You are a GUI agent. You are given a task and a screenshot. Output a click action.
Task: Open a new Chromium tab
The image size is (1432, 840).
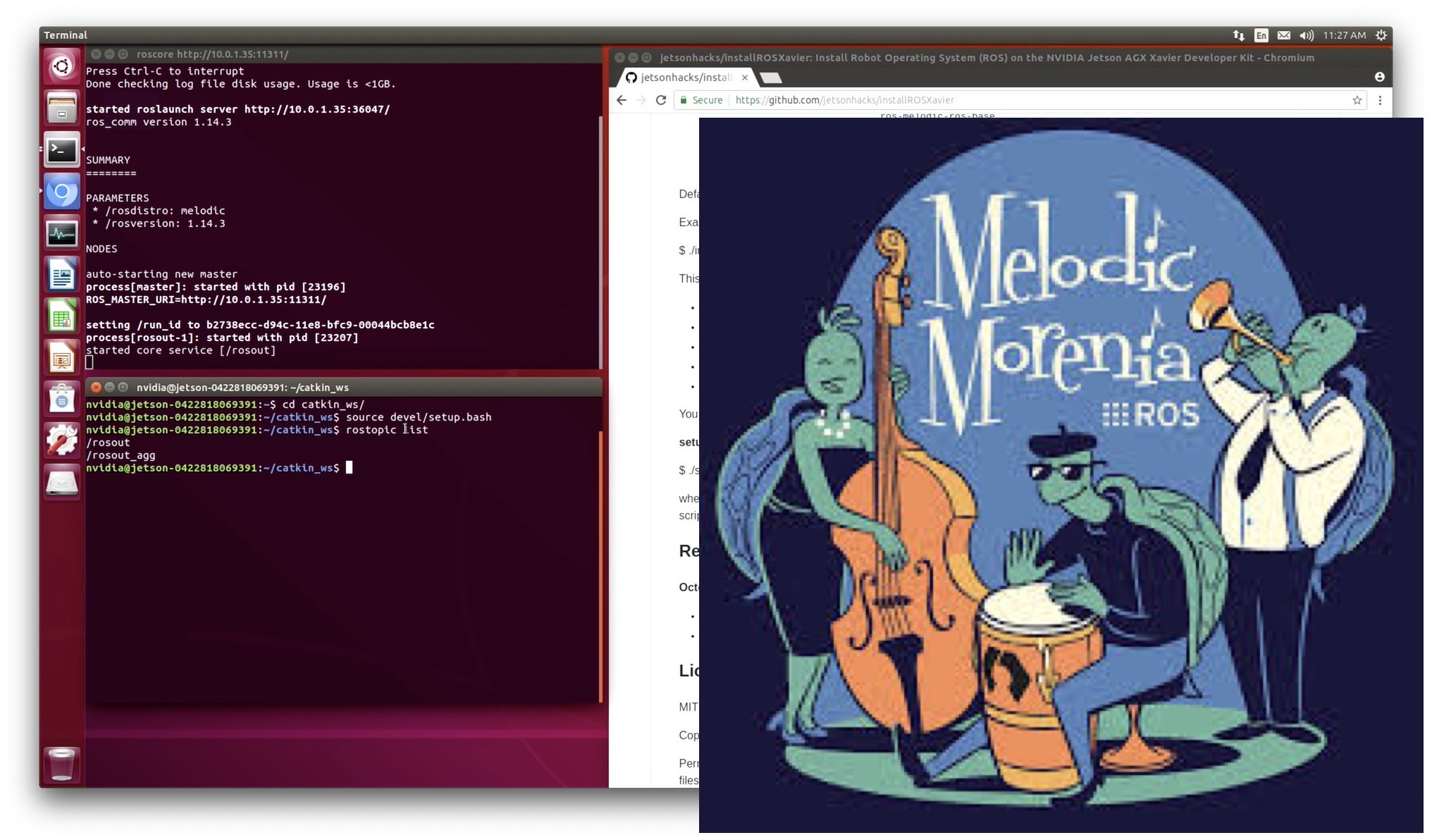tap(771, 78)
